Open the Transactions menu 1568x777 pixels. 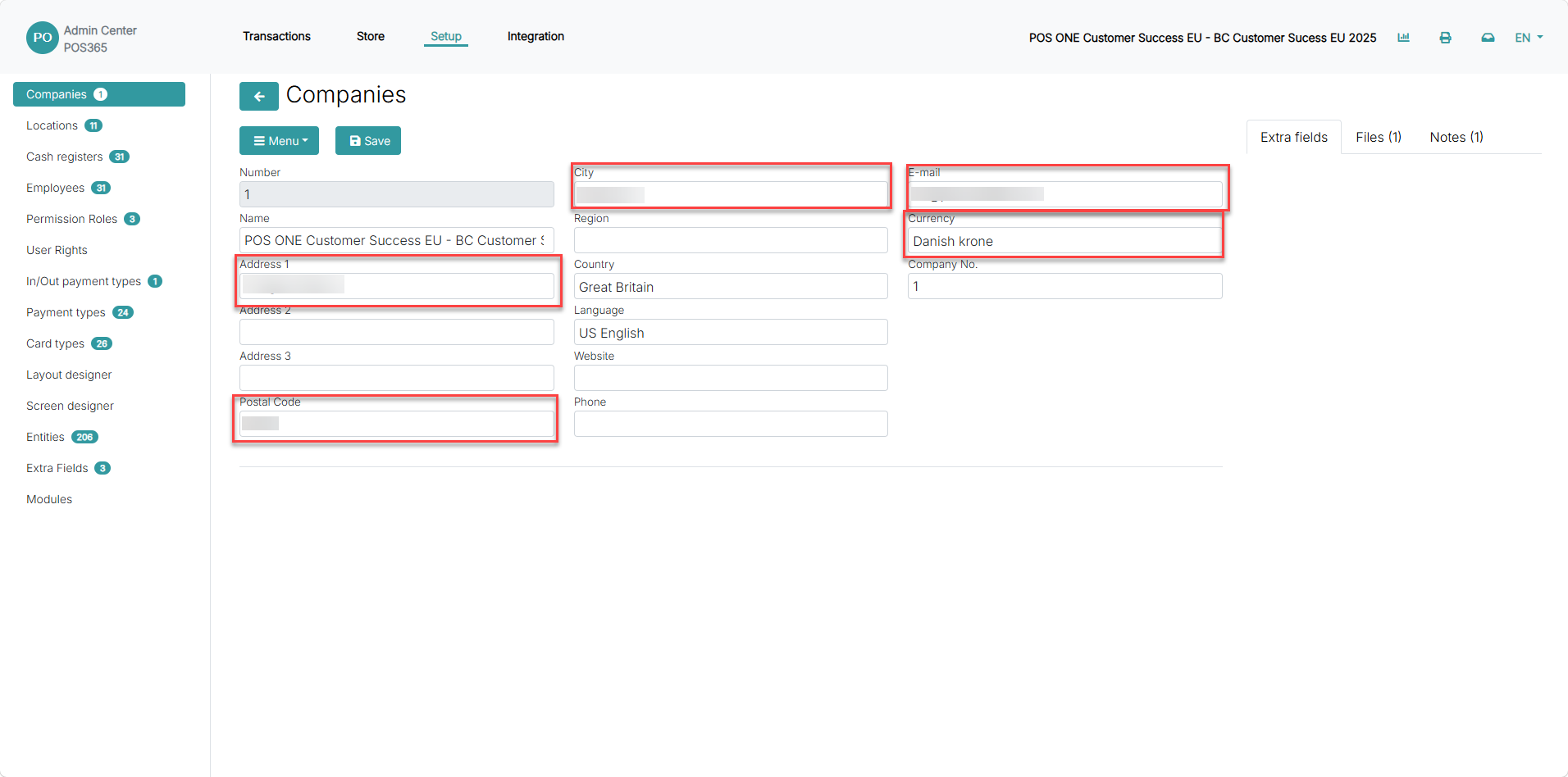(276, 36)
